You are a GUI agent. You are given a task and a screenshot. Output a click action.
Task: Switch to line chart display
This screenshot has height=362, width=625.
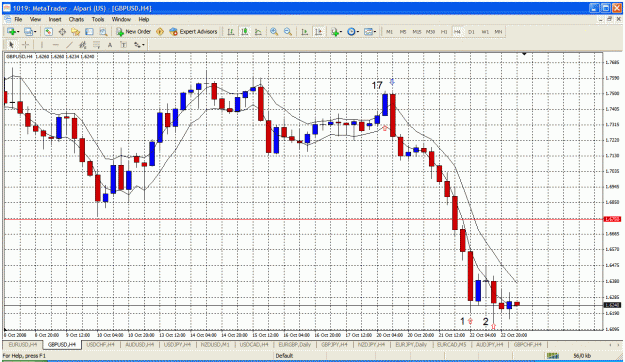click(258, 31)
